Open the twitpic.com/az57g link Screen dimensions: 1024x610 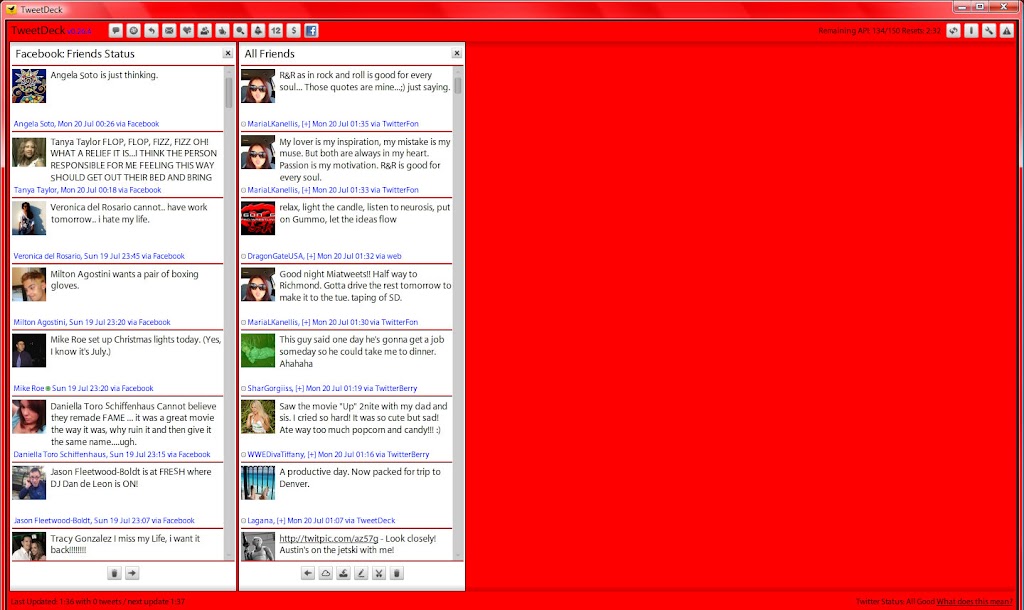328,538
